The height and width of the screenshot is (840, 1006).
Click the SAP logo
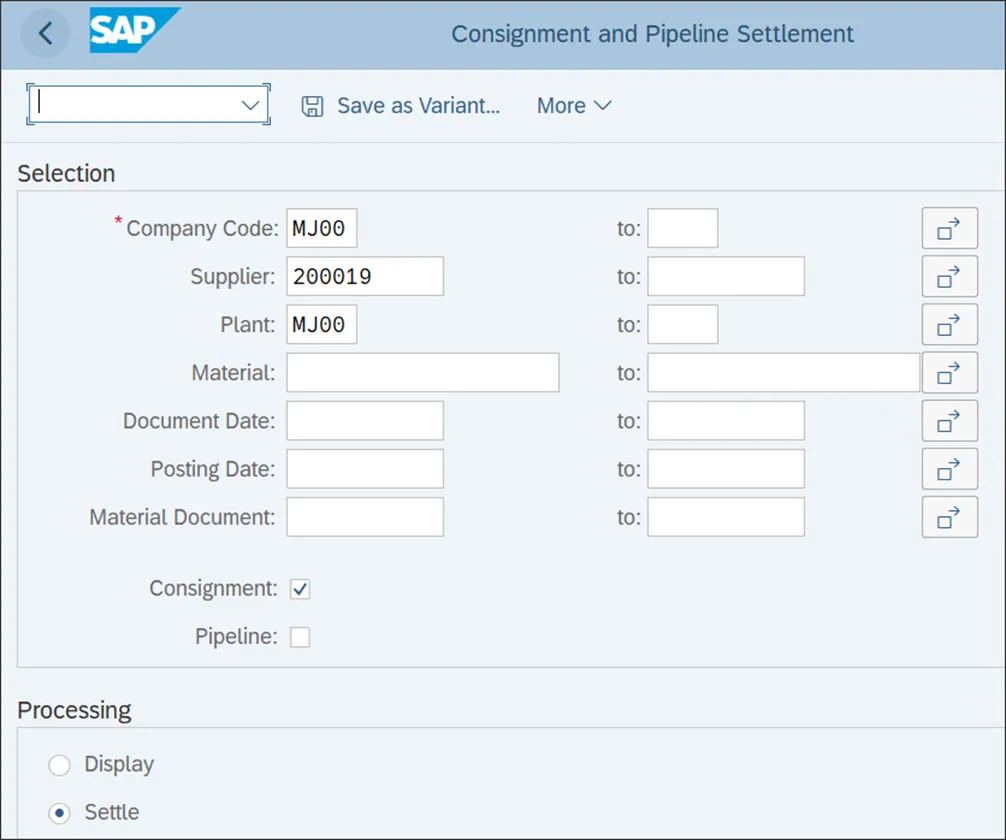point(134,32)
